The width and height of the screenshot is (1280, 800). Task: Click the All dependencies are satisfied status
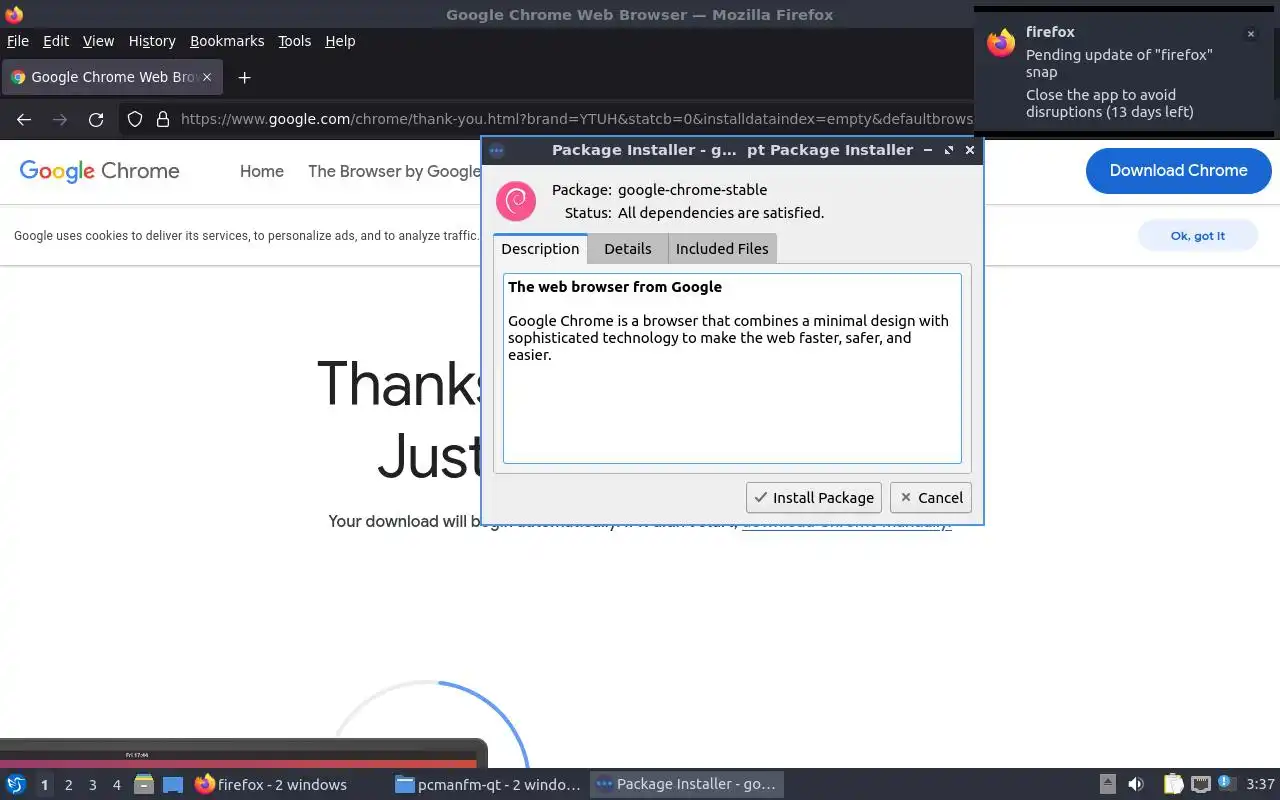pyautogui.click(x=721, y=213)
